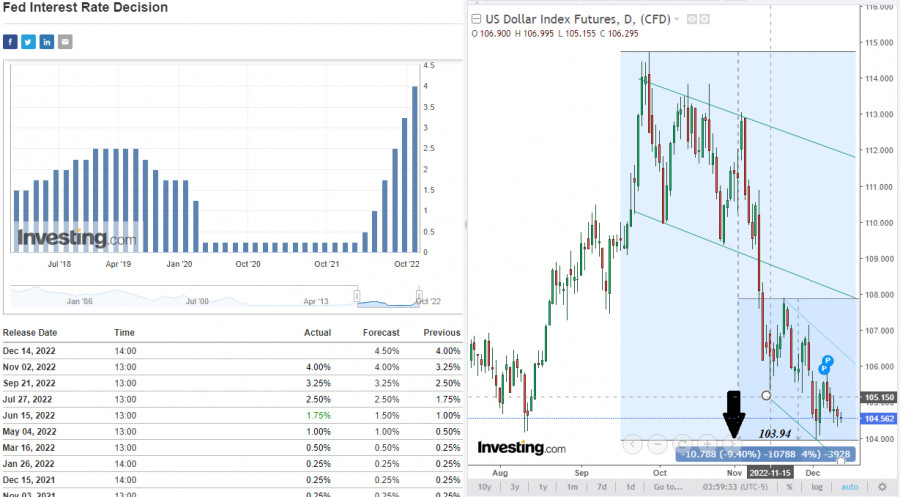Toggle auto scale on chart
Viewport: 900px width, 497px height.
tap(847, 487)
